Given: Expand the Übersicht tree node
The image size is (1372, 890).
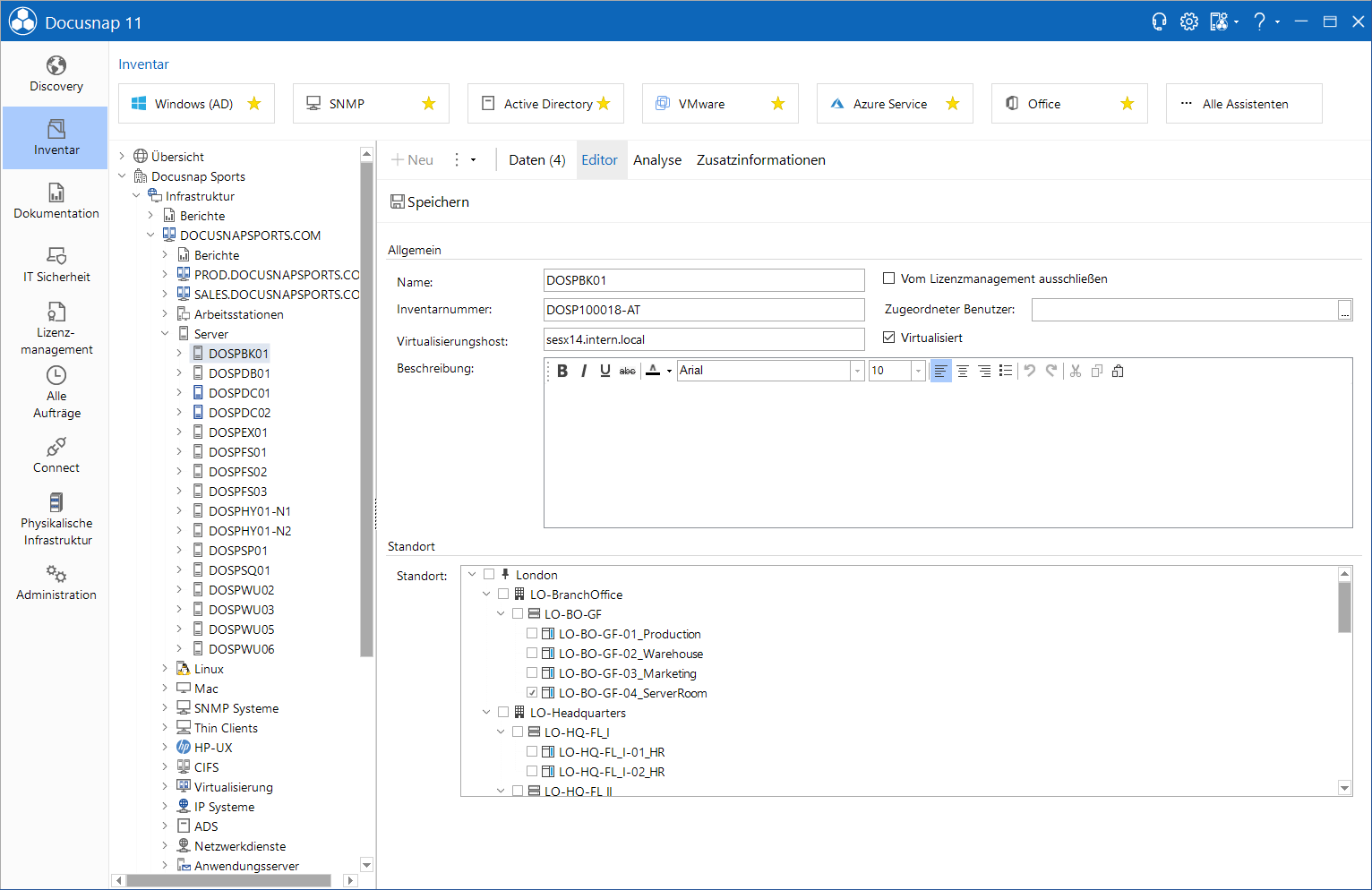Looking at the screenshot, I should pos(122,157).
